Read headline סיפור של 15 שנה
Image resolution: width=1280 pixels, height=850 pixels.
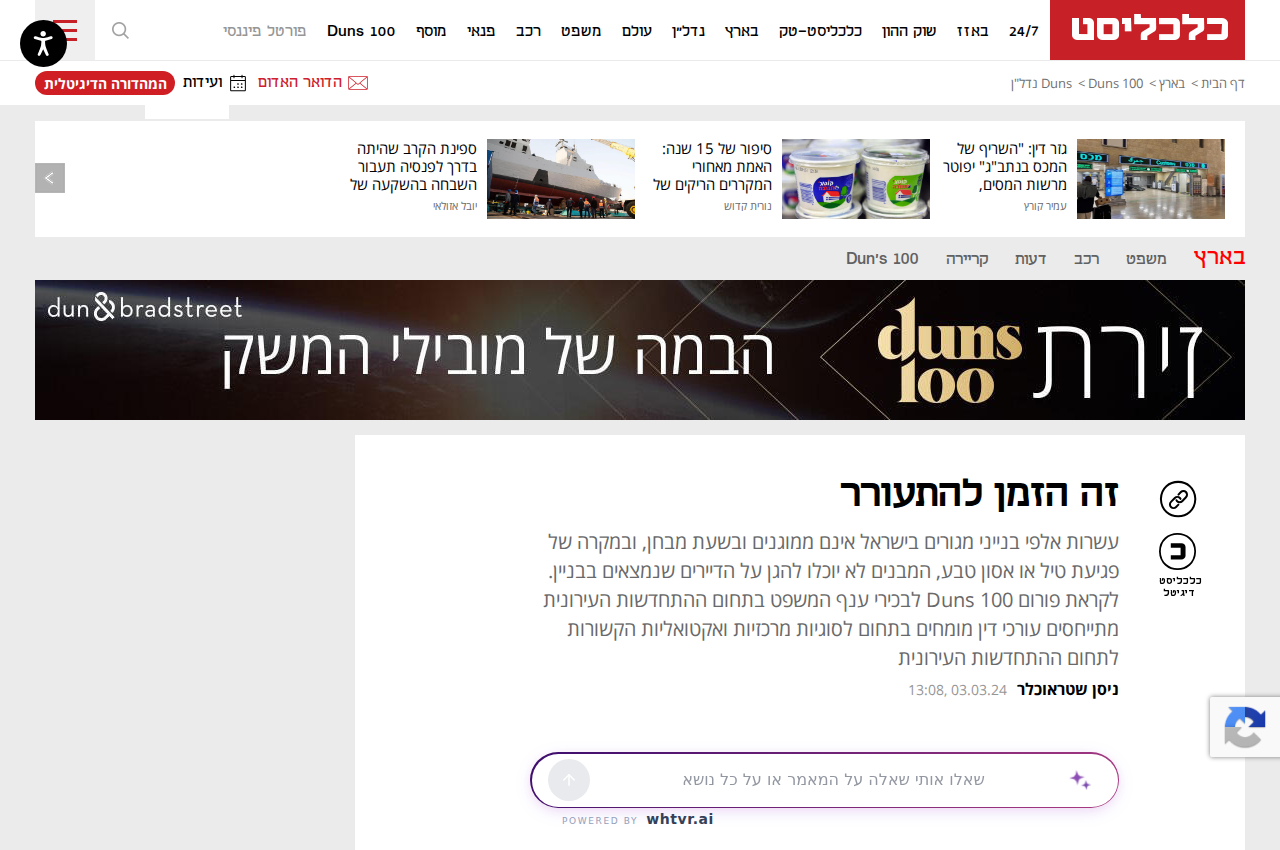pos(712,167)
